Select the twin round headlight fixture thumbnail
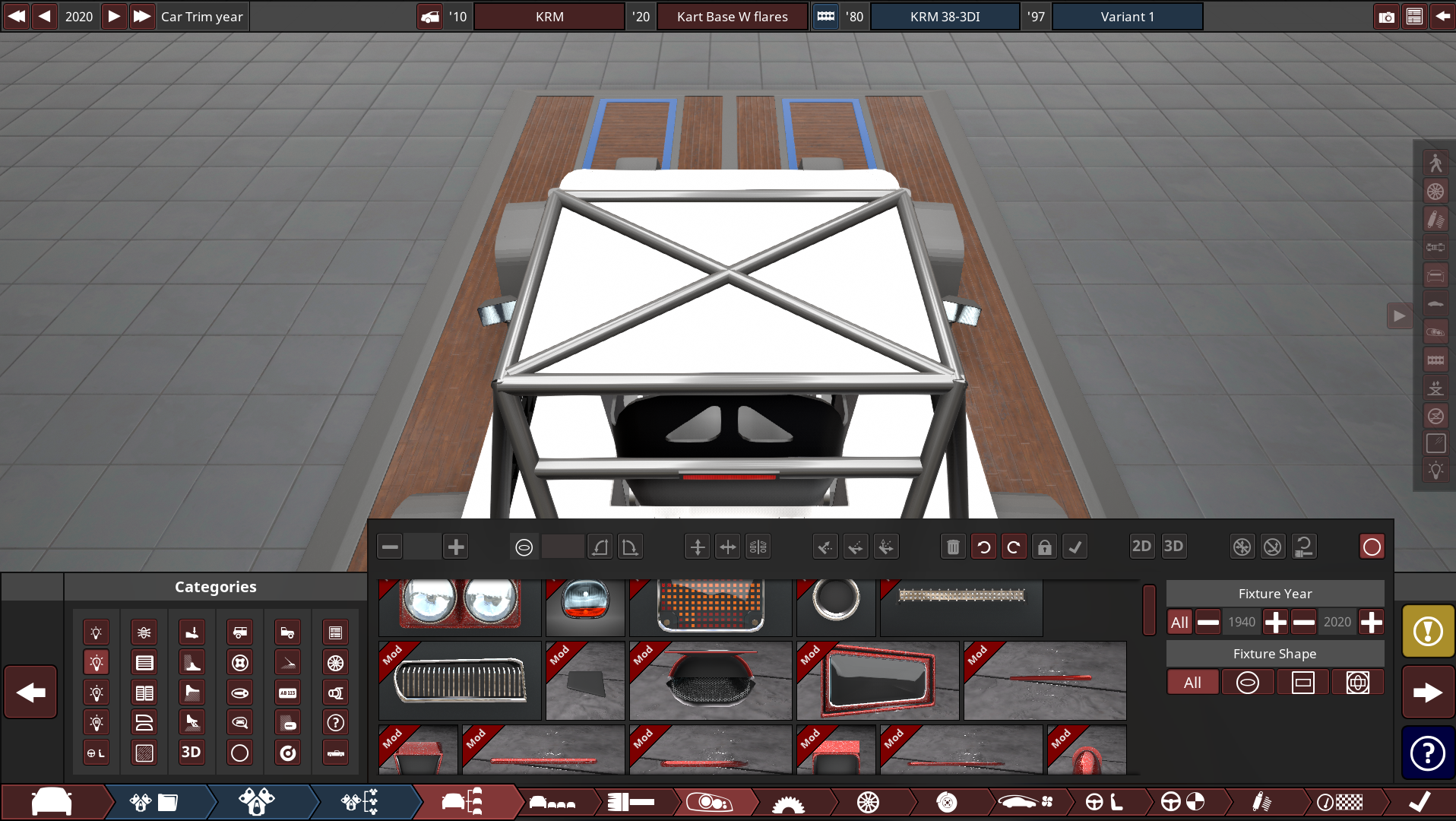The height and width of the screenshot is (821, 1456). tap(460, 607)
